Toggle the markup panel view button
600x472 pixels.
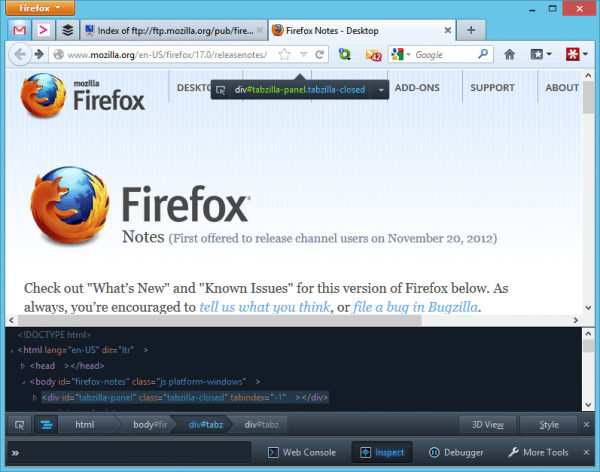[46, 425]
